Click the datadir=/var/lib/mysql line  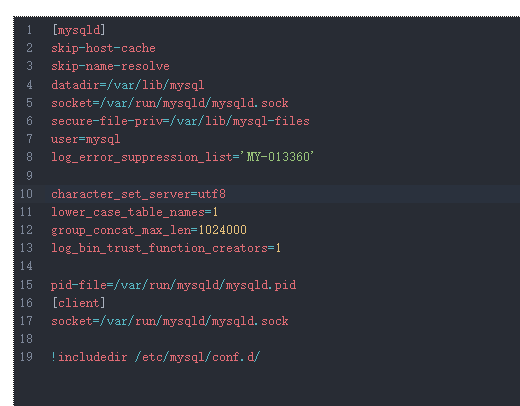click(128, 85)
